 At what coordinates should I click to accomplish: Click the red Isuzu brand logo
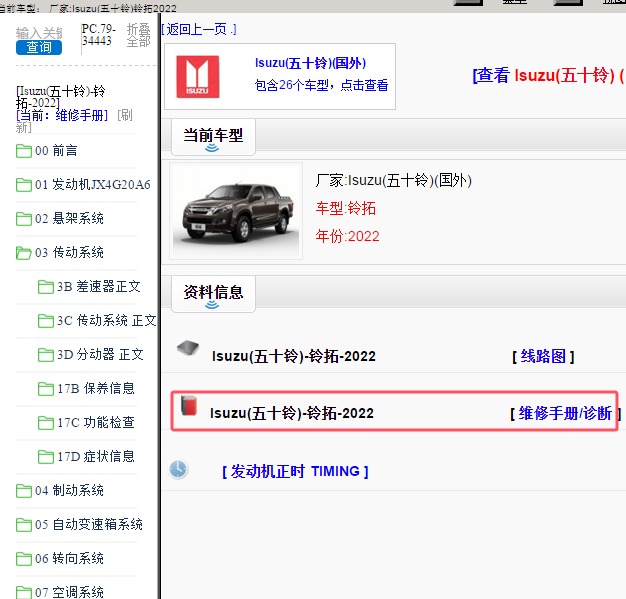pos(198,77)
